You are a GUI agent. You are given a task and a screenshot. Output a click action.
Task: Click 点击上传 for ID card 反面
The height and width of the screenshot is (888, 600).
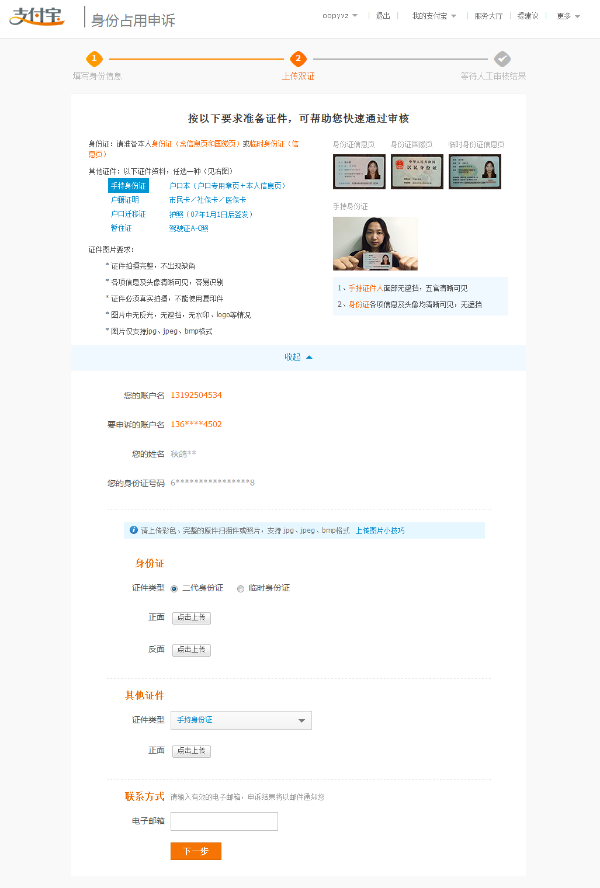point(191,649)
